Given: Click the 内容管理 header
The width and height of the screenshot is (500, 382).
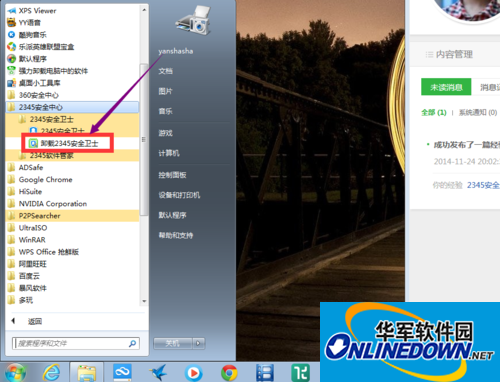Looking at the screenshot, I should [x=454, y=54].
